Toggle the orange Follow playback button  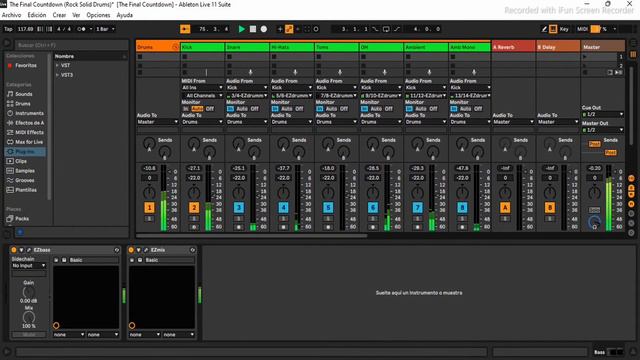[x=185, y=29]
